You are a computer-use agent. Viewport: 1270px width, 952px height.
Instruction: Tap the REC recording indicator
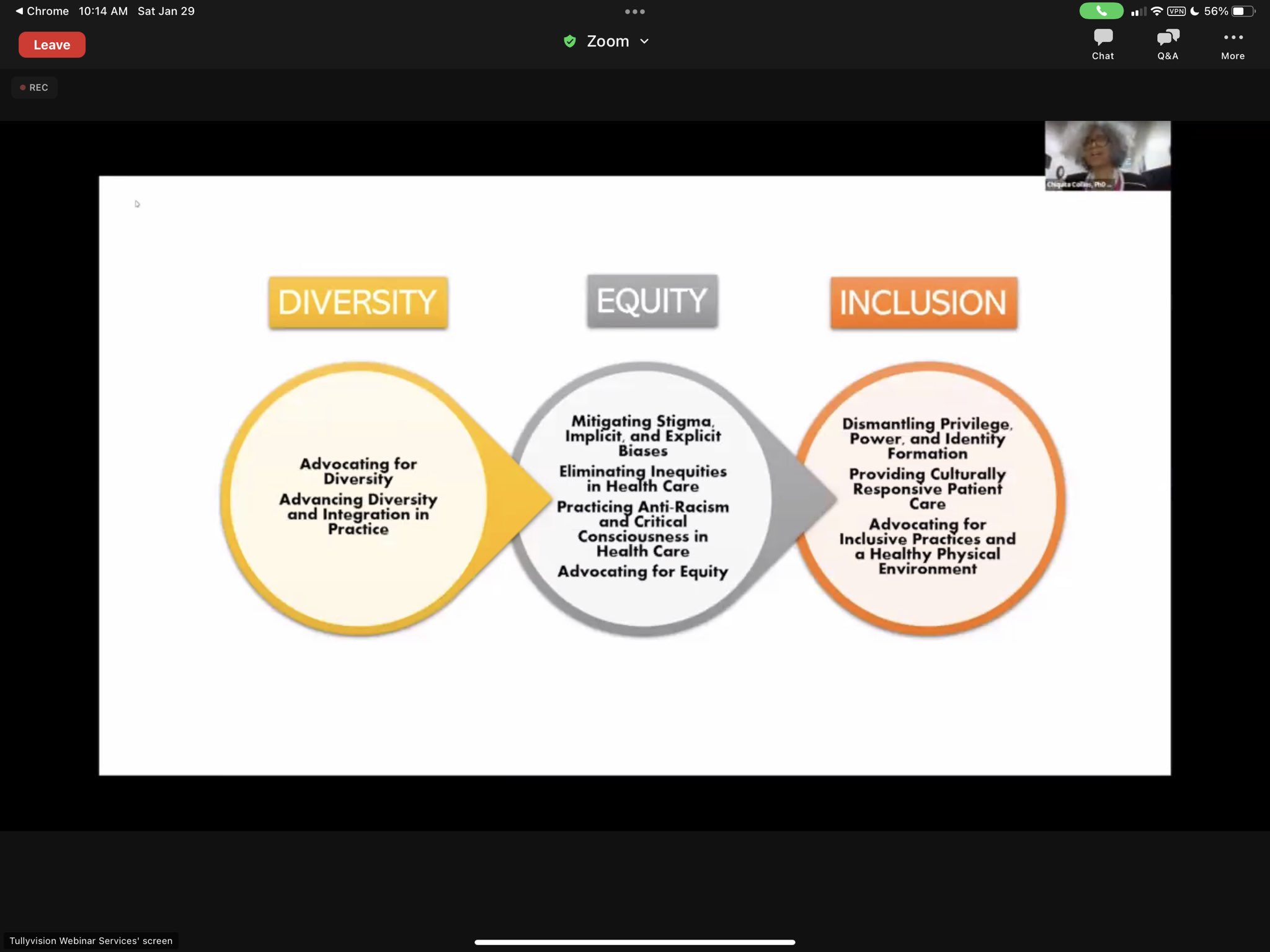click(34, 87)
